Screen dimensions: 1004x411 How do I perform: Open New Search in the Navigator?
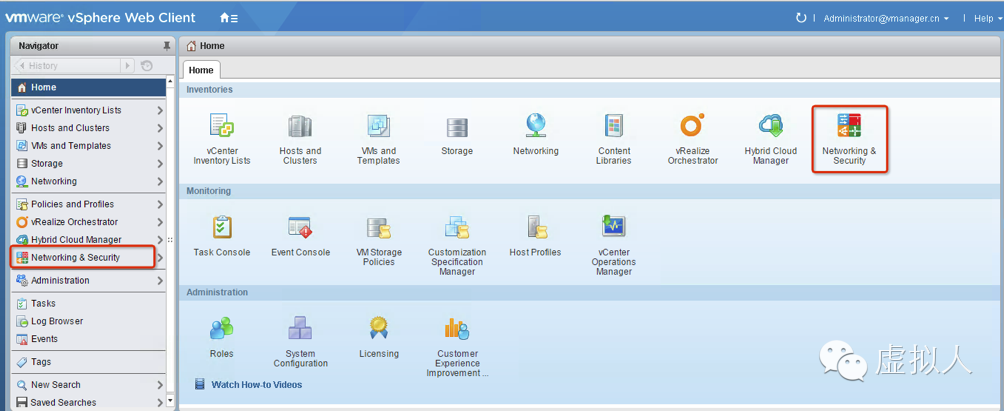coord(88,385)
